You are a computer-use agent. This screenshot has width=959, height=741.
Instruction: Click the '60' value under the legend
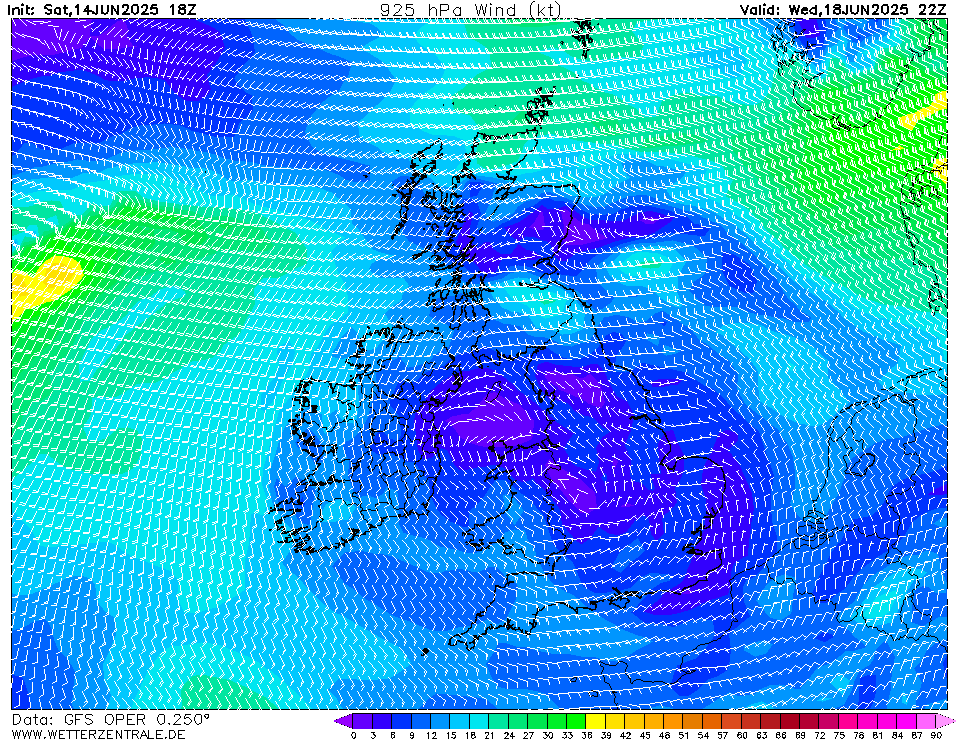coord(742,735)
